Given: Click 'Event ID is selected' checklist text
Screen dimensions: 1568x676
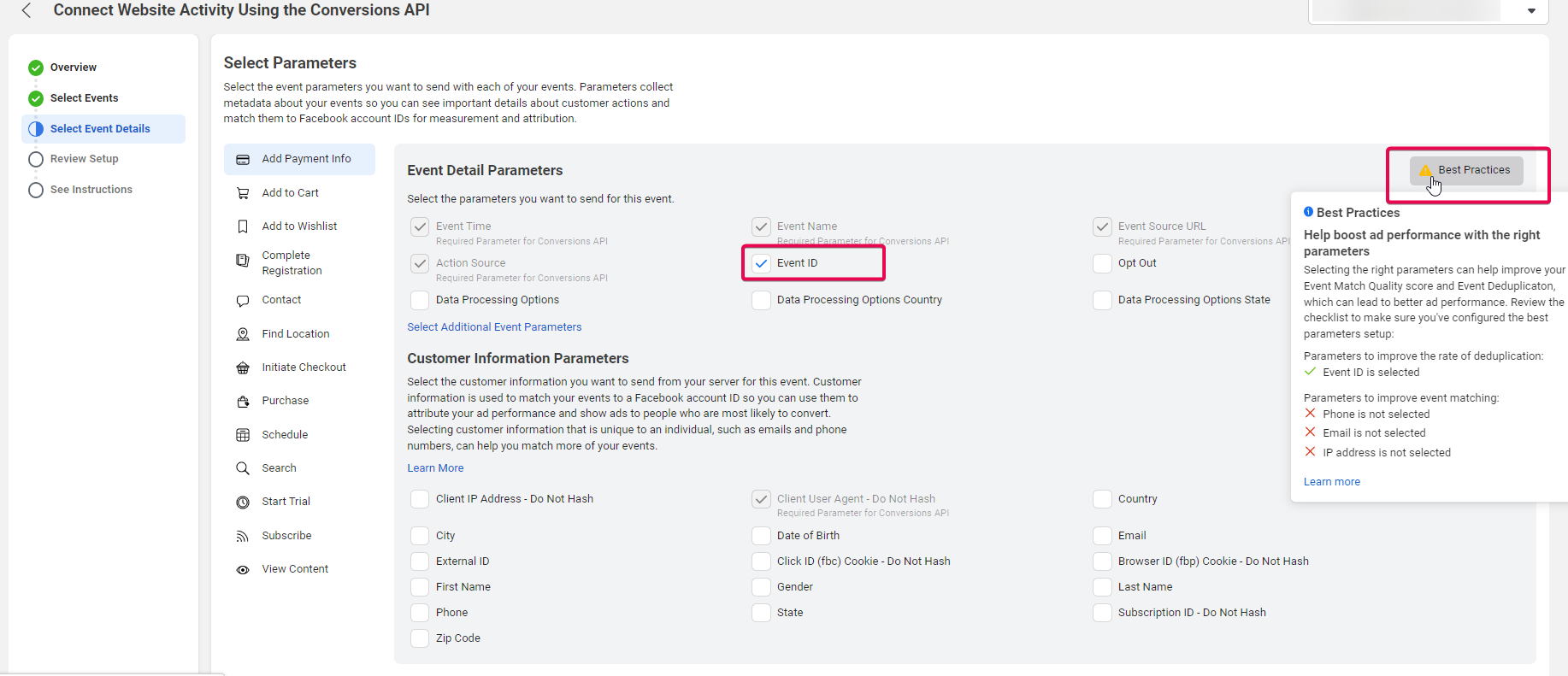Looking at the screenshot, I should coord(1371,373).
